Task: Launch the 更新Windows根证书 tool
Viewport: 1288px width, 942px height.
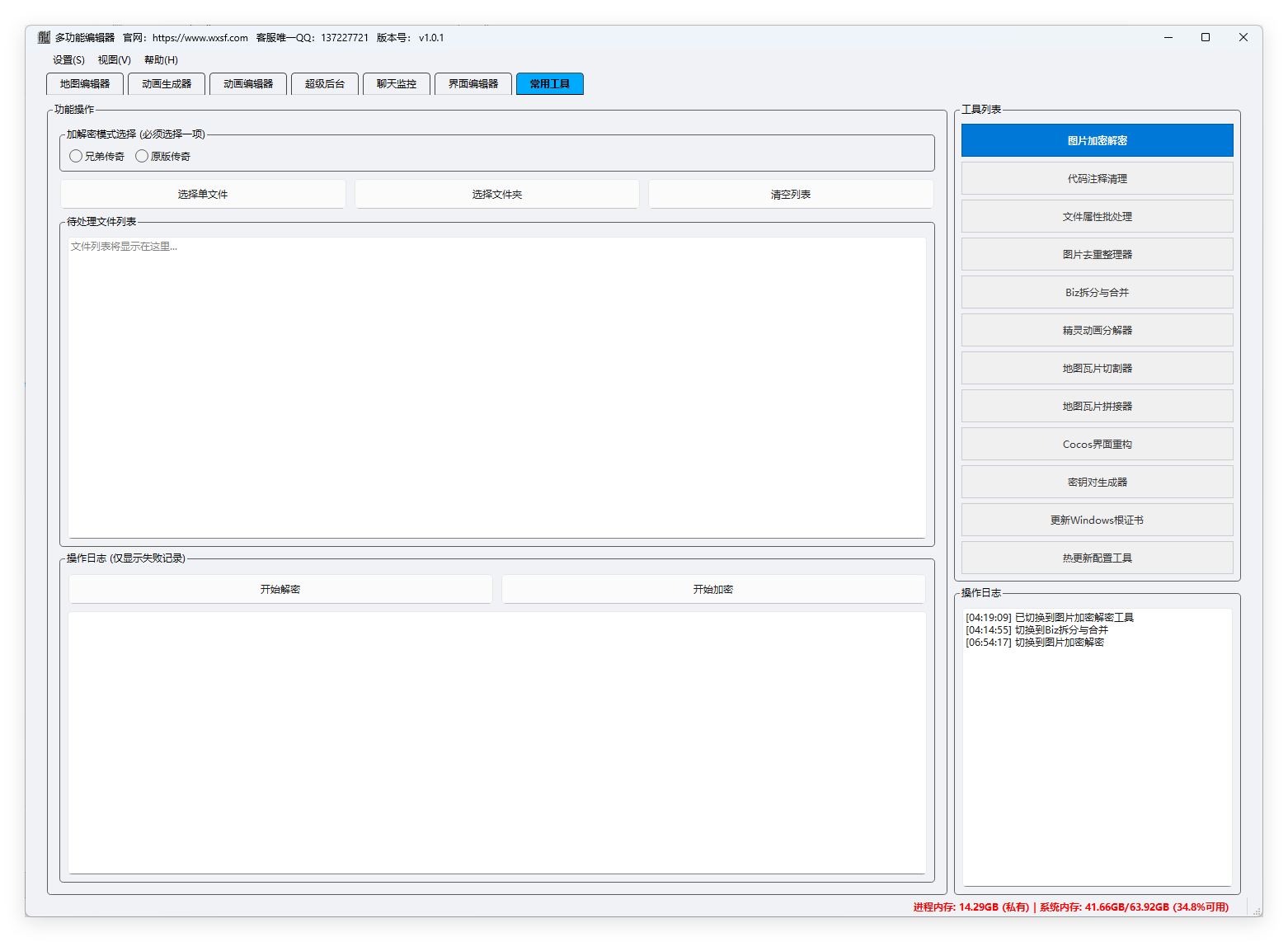Action: [x=1097, y=520]
